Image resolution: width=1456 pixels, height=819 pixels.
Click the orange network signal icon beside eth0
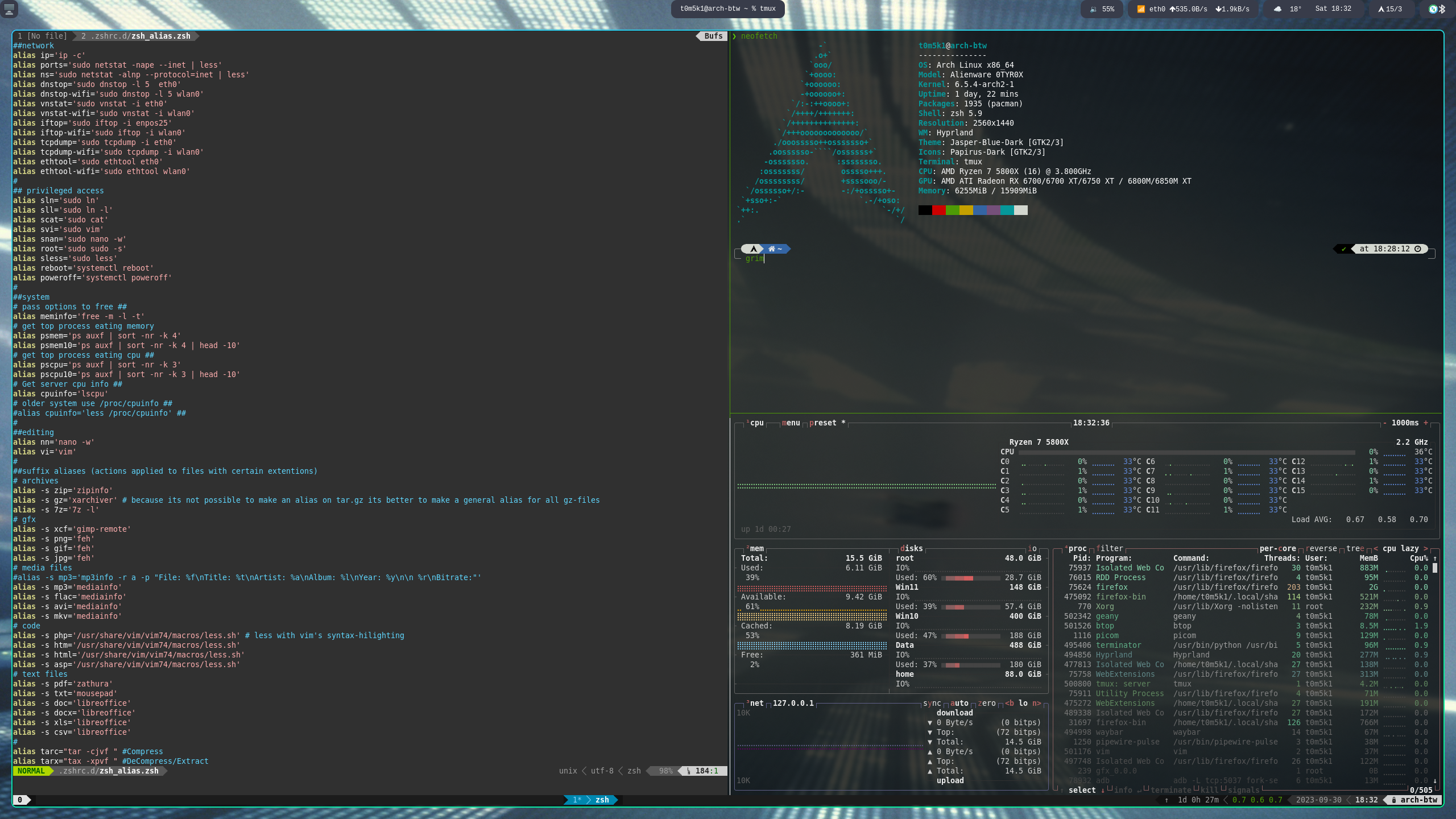(1141, 9)
